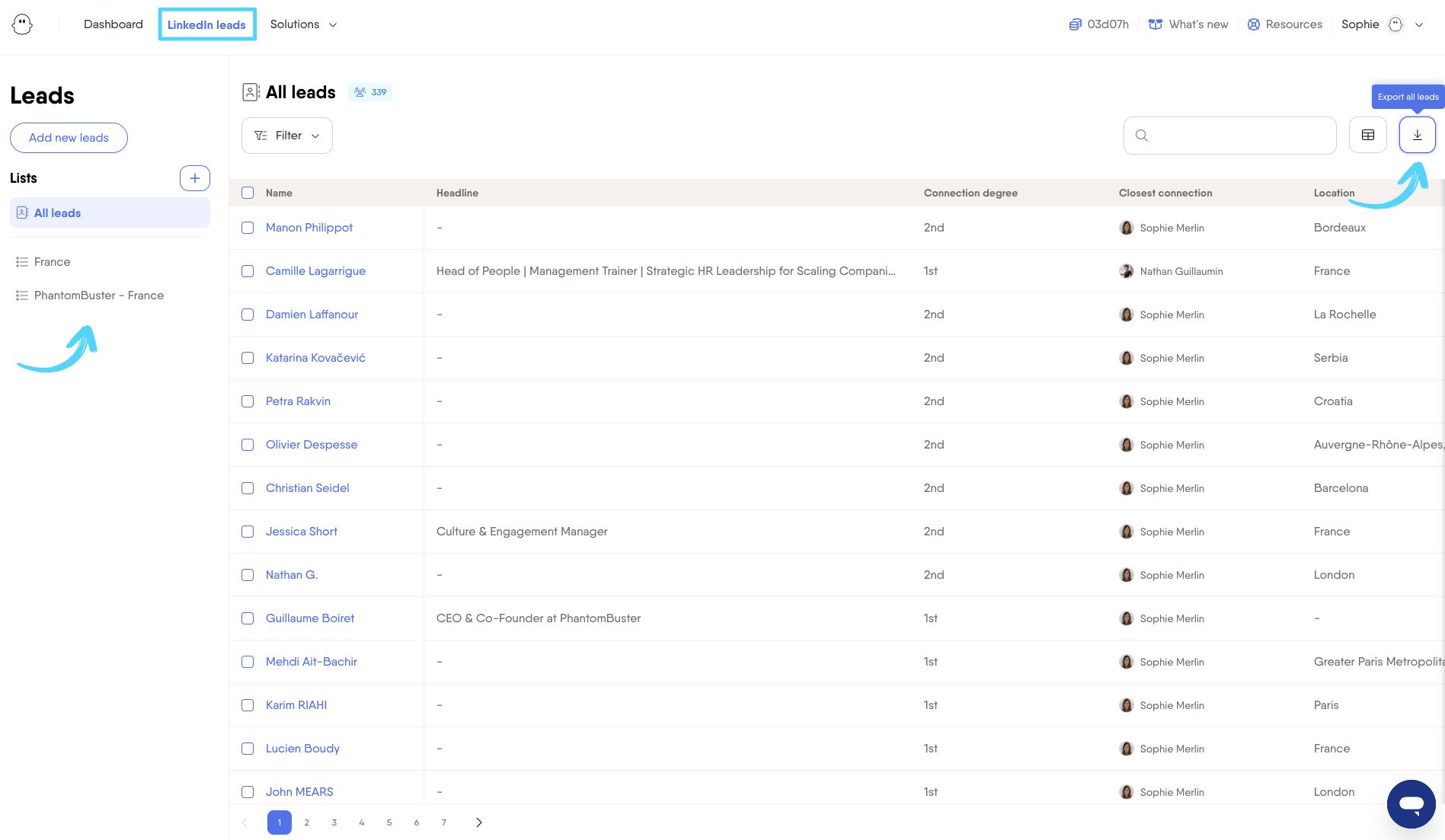
Task: Check the Jessica Short row checkbox
Action: tap(248, 532)
